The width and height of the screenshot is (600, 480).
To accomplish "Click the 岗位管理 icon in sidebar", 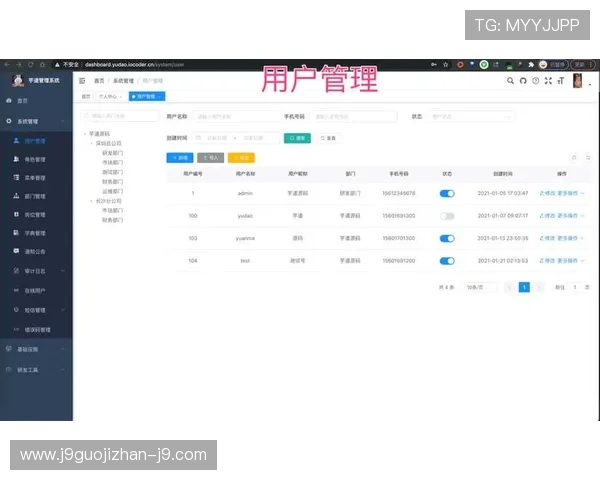I will point(16,214).
